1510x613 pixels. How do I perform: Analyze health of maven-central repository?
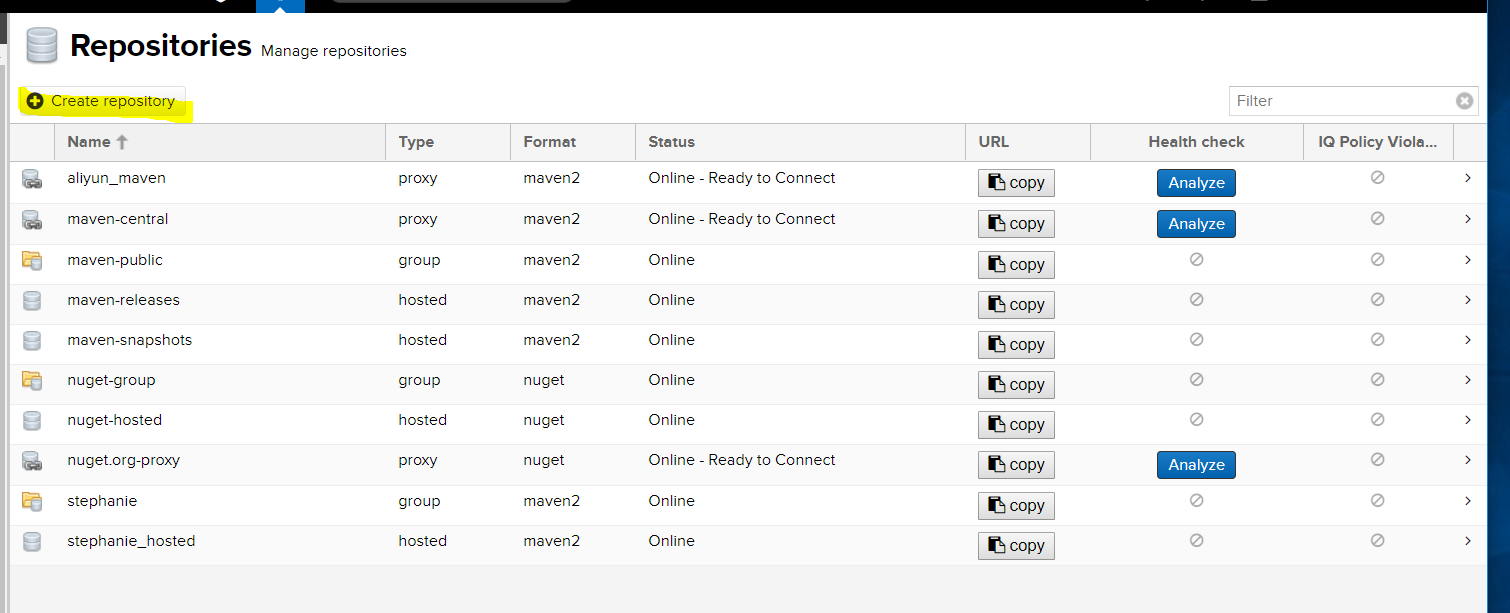(1196, 224)
